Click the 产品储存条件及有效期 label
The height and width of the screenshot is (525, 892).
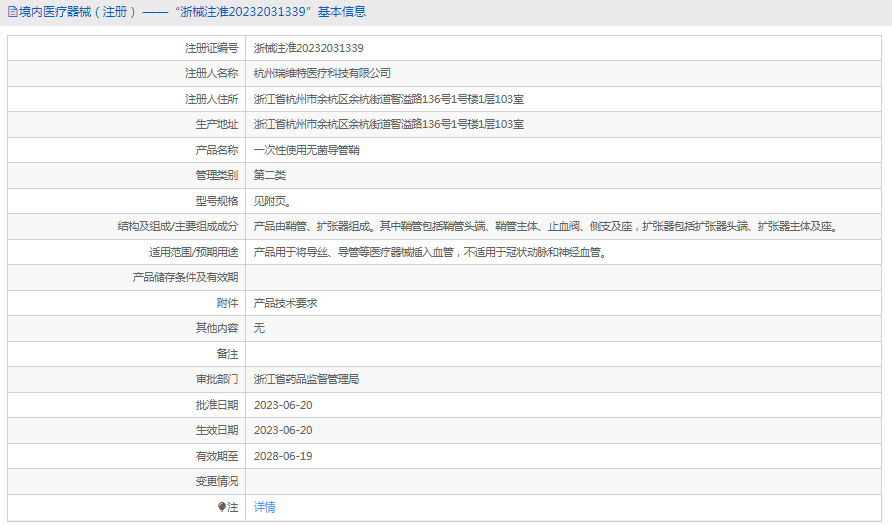185,277
